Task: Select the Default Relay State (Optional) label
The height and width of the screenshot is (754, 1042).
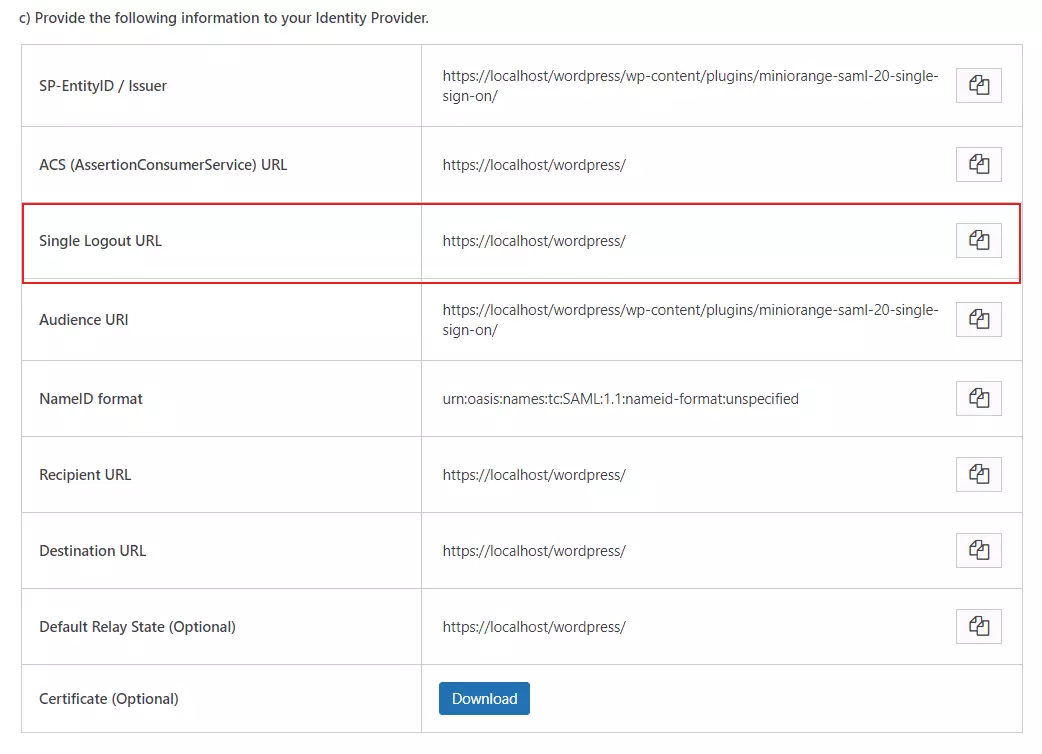Action: 138,626
